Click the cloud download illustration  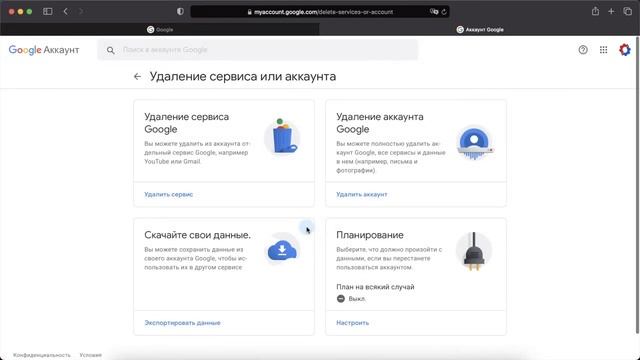click(x=282, y=249)
